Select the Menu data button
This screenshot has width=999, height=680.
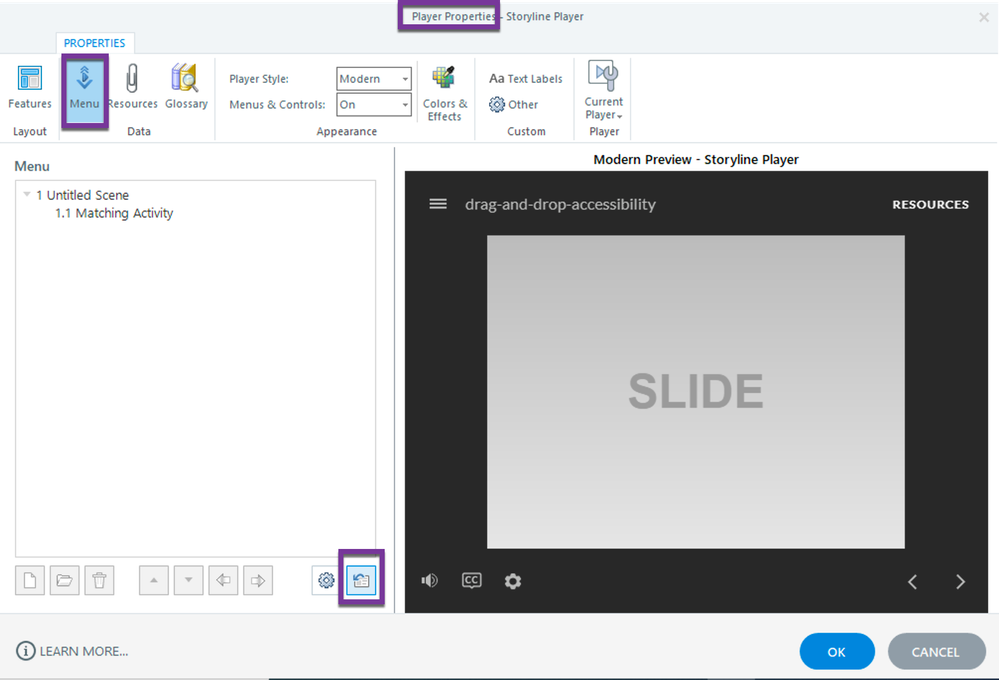click(x=84, y=88)
